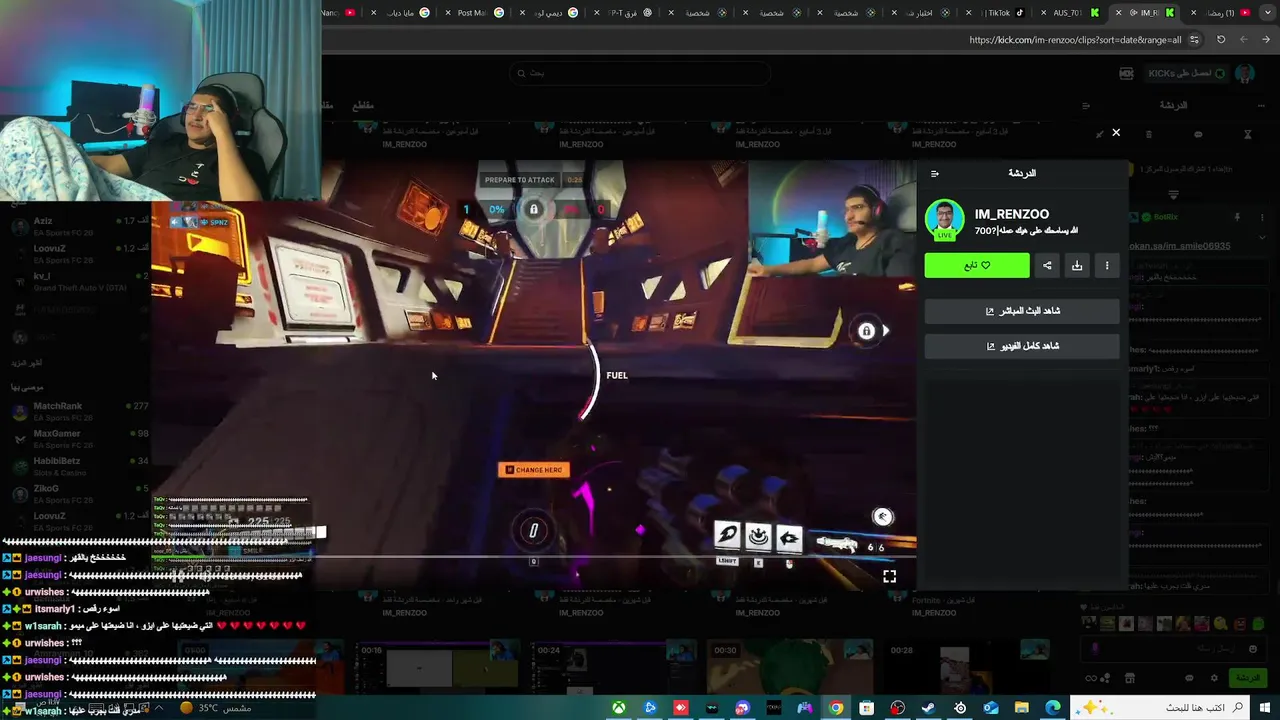The width and height of the screenshot is (1280, 720).
Task: Click the KICK logo icon in header
Action: pyautogui.click(x=1127, y=73)
